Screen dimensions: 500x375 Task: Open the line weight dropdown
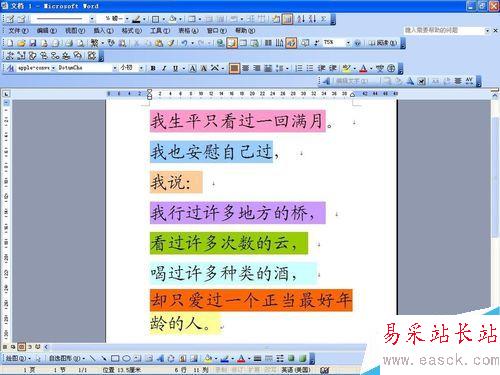[127, 19]
